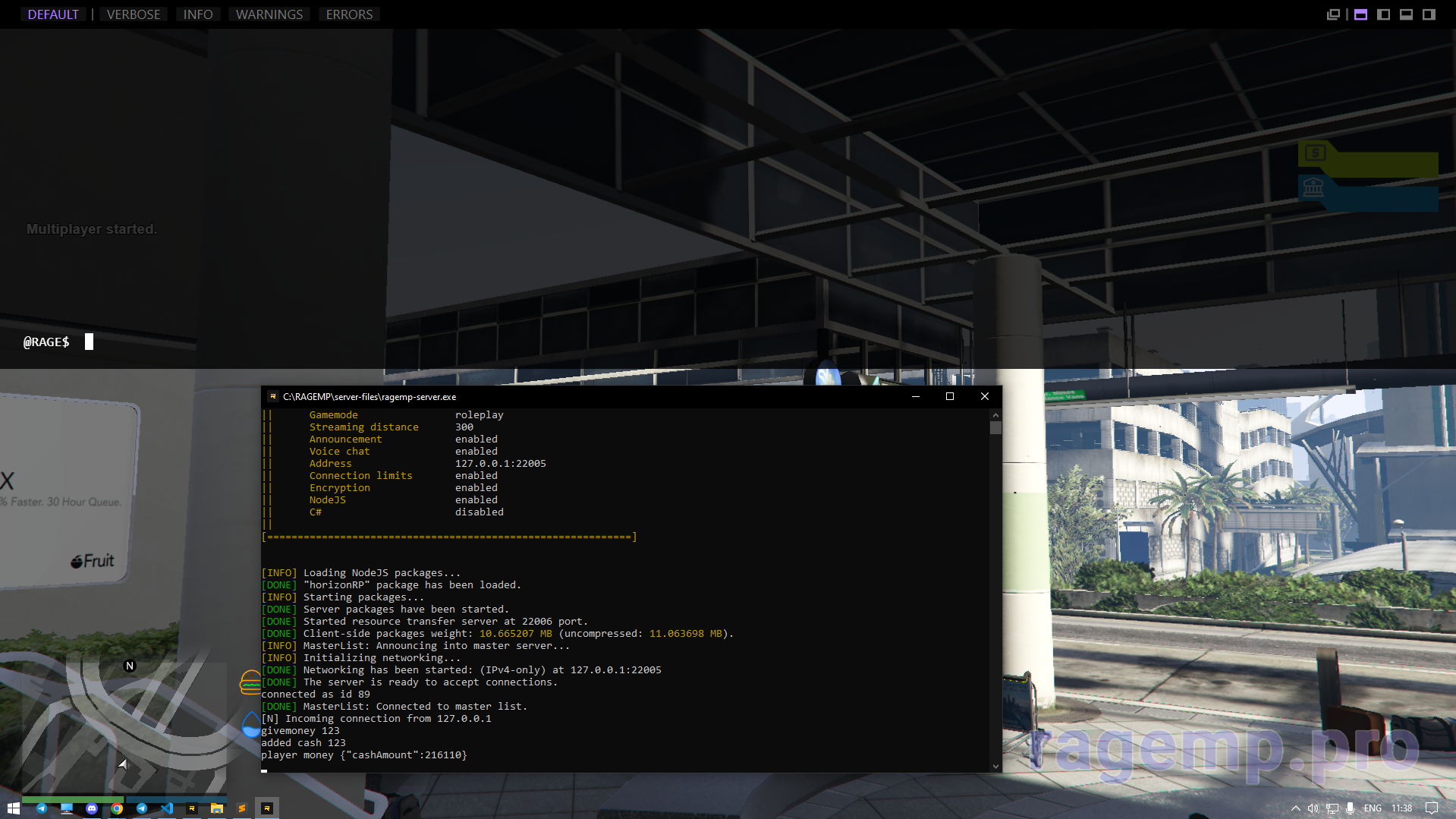Open Visual Studio Code from taskbar
Image resolution: width=1456 pixels, height=819 pixels.
(167, 808)
